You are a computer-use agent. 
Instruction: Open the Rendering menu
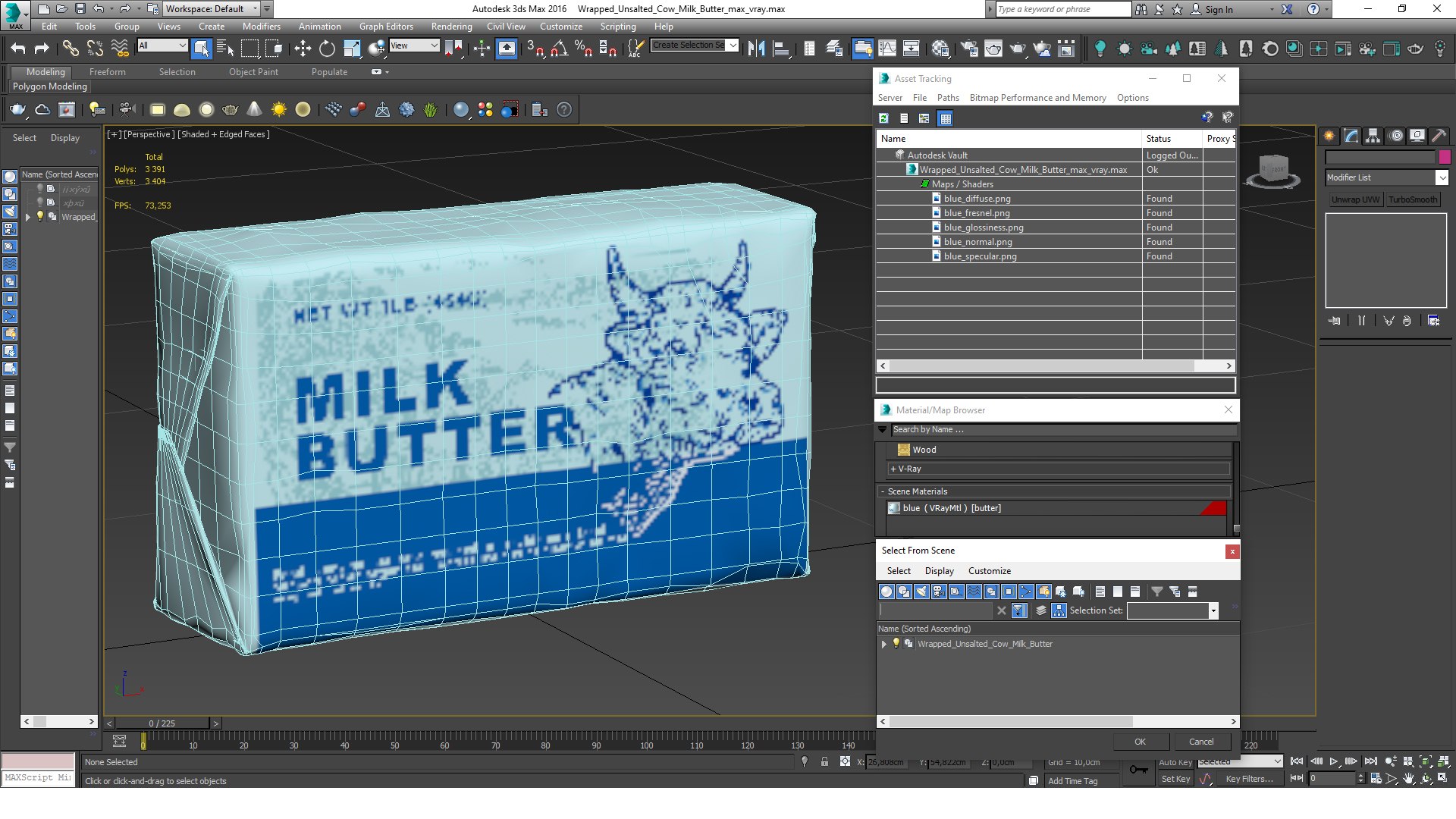(451, 27)
